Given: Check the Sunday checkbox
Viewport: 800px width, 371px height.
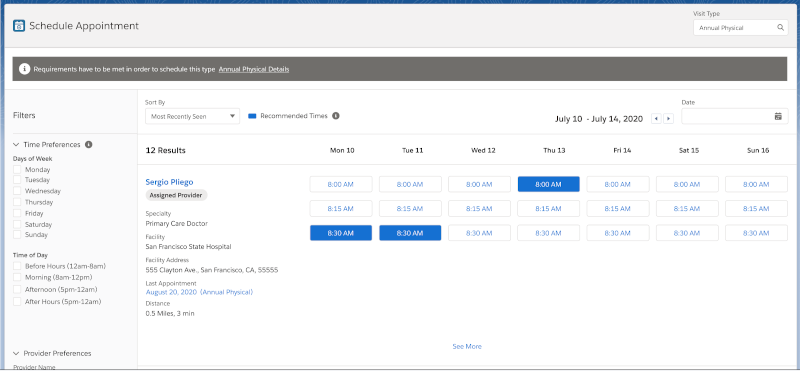Looking at the screenshot, I should (17, 235).
